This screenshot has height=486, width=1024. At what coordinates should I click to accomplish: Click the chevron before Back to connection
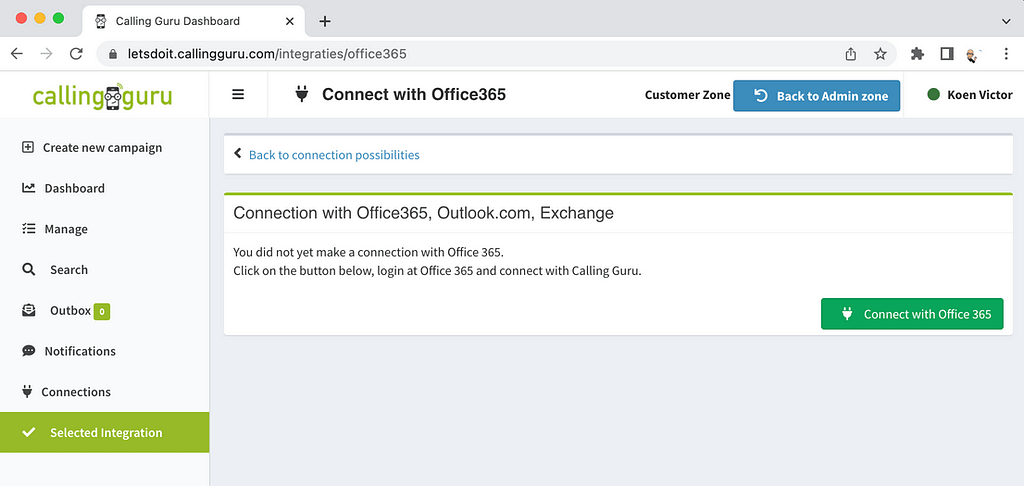(x=238, y=154)
